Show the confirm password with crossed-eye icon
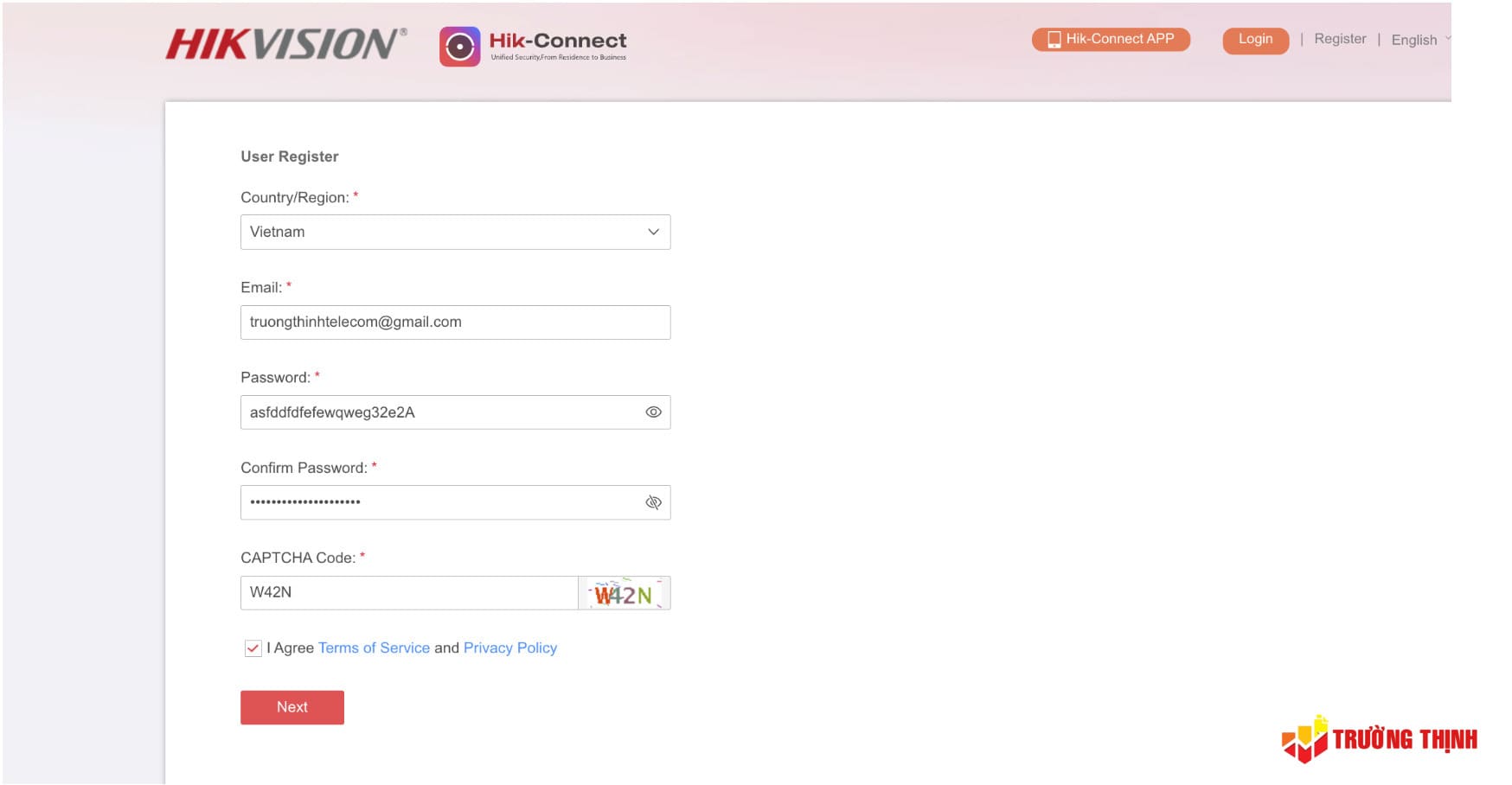This screenshot has height=785, width=1512. tap(653, 502)
